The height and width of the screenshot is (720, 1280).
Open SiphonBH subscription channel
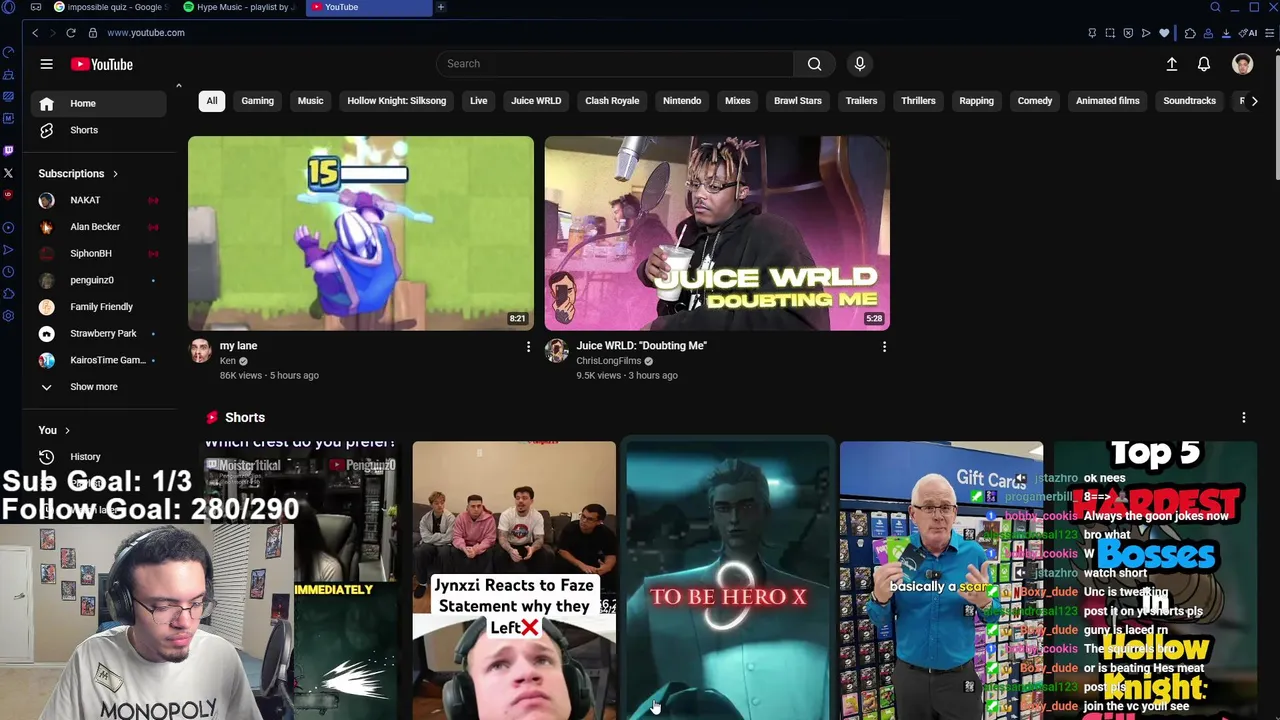point(98,254)
